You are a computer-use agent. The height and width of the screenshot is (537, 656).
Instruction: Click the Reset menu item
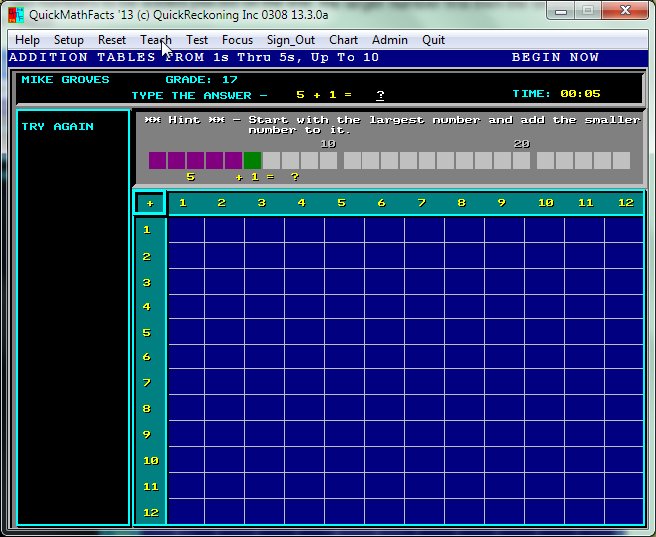(x=112, y=40)
